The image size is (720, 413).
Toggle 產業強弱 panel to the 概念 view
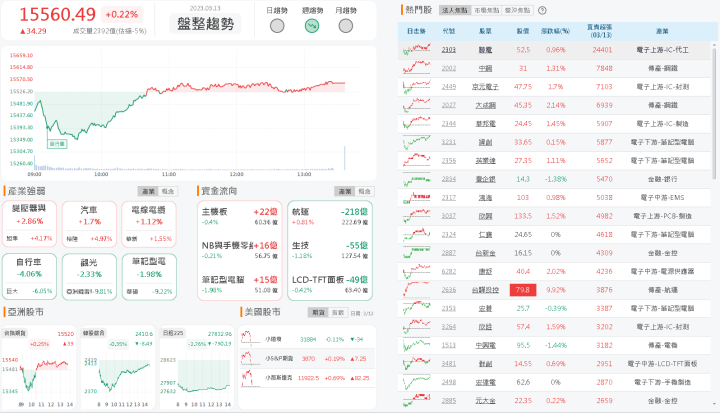pos(168,191)
